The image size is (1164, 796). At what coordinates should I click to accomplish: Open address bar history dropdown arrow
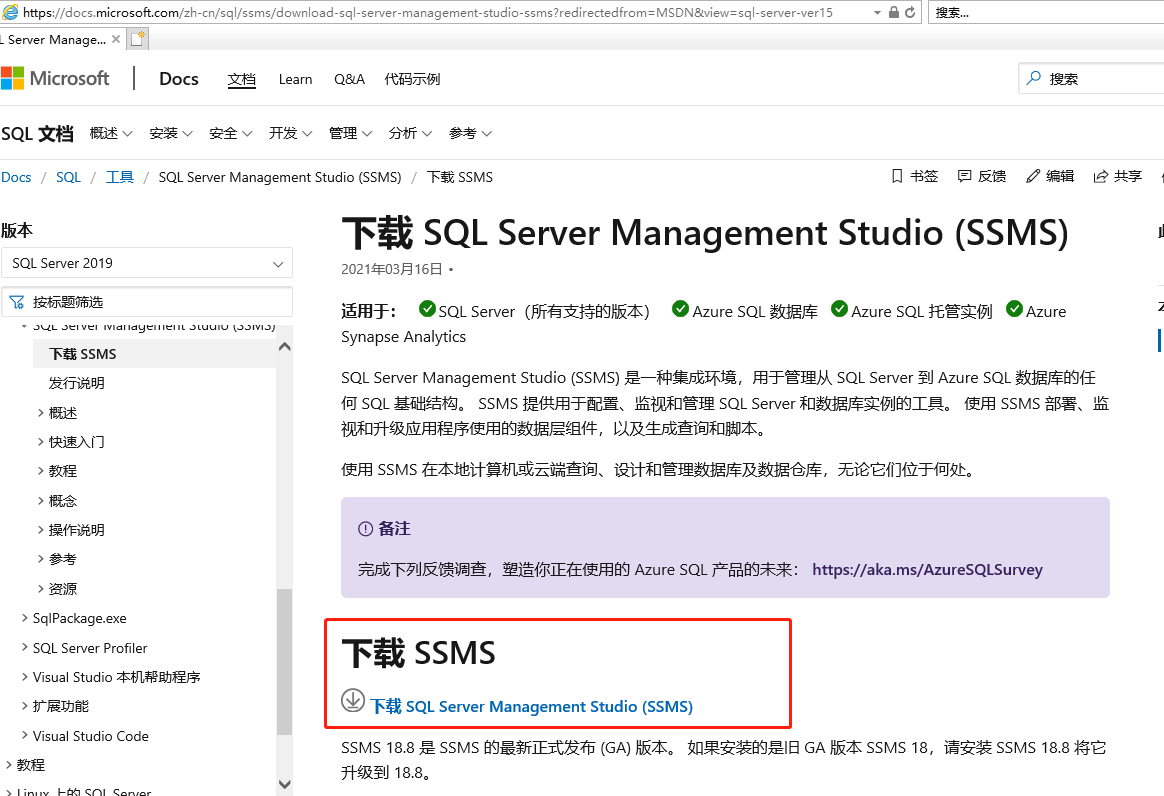(877, 13)
